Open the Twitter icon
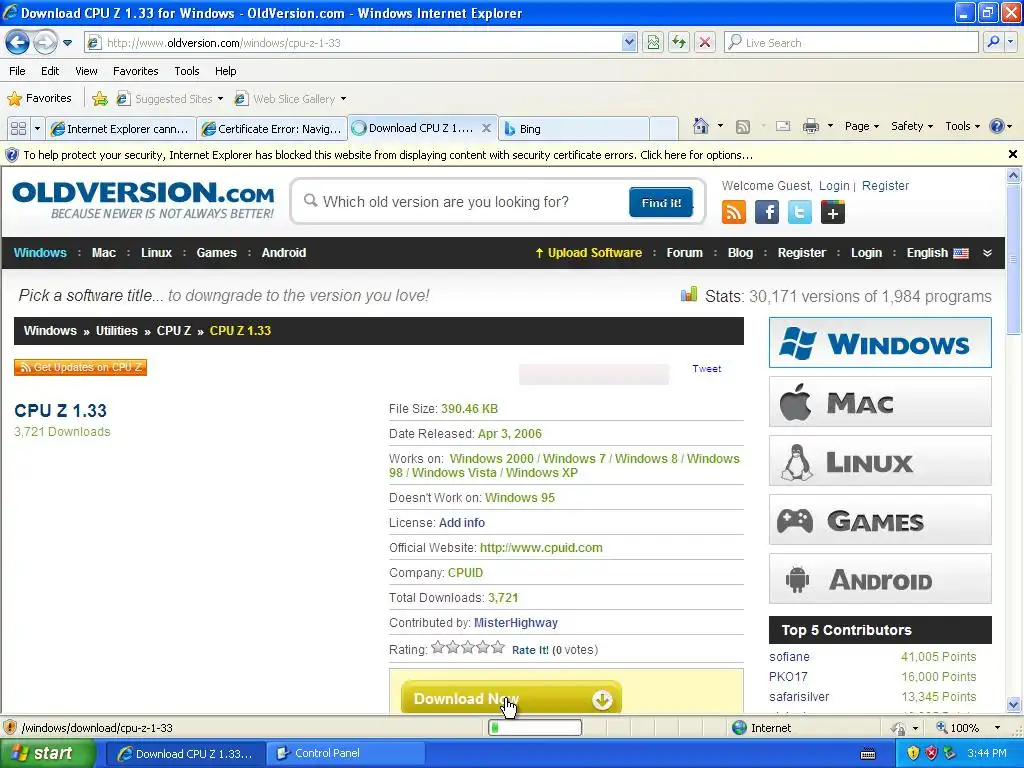The width and height of the screenshot is (1024, 768). (800, 212)
